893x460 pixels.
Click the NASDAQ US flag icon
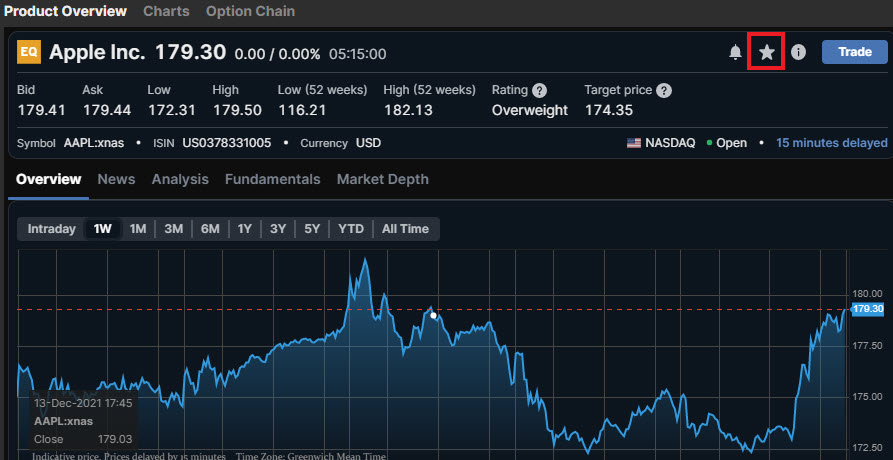(x=634, y=143)
